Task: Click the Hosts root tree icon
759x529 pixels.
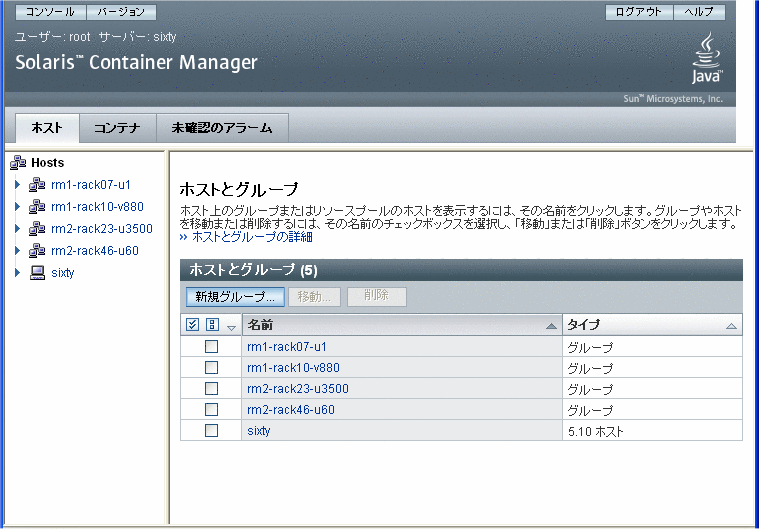Action: [x=18, y=163]
